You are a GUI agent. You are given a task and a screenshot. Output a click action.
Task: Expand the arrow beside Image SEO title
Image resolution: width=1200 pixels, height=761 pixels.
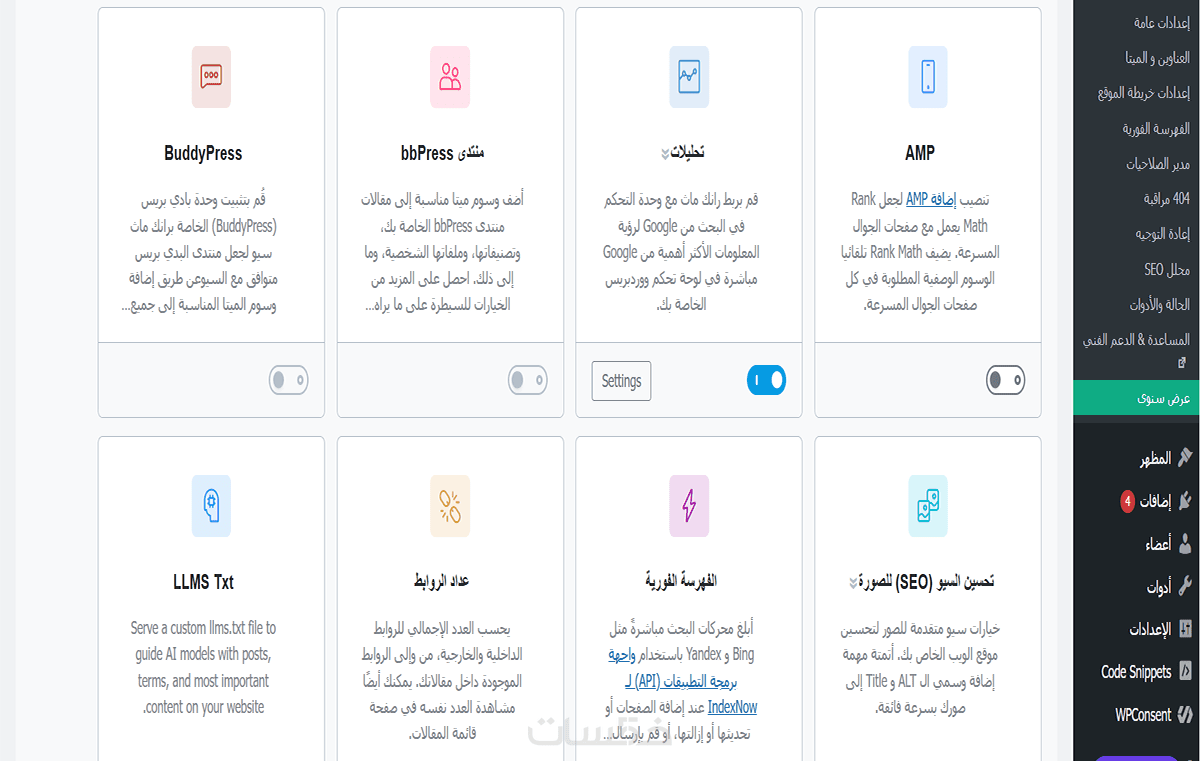853,583
